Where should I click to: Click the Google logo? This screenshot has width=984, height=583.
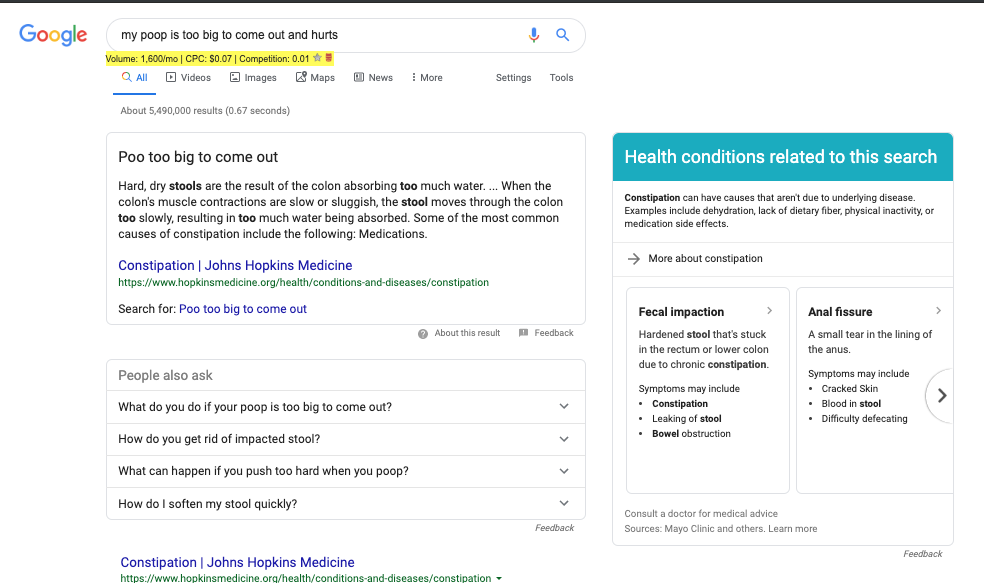(x=54, y=35)
